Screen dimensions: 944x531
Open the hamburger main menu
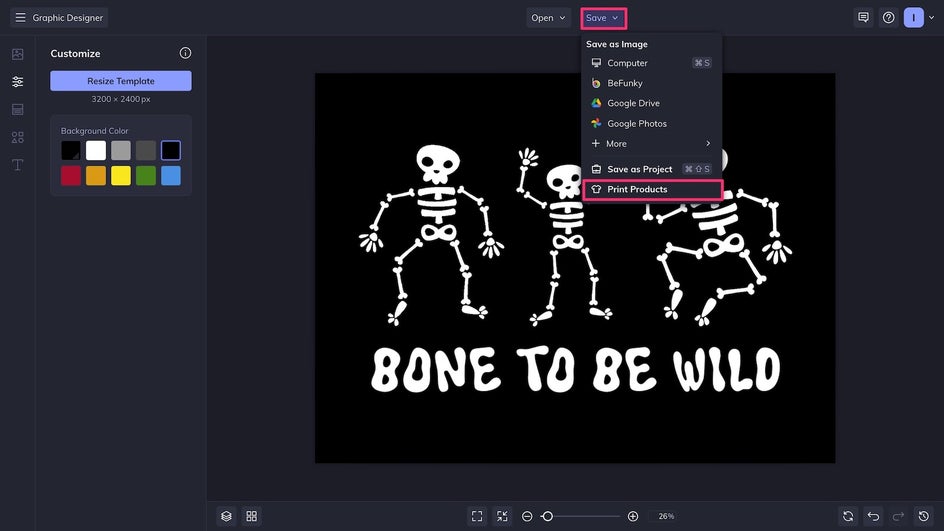(x=20, y=17)
